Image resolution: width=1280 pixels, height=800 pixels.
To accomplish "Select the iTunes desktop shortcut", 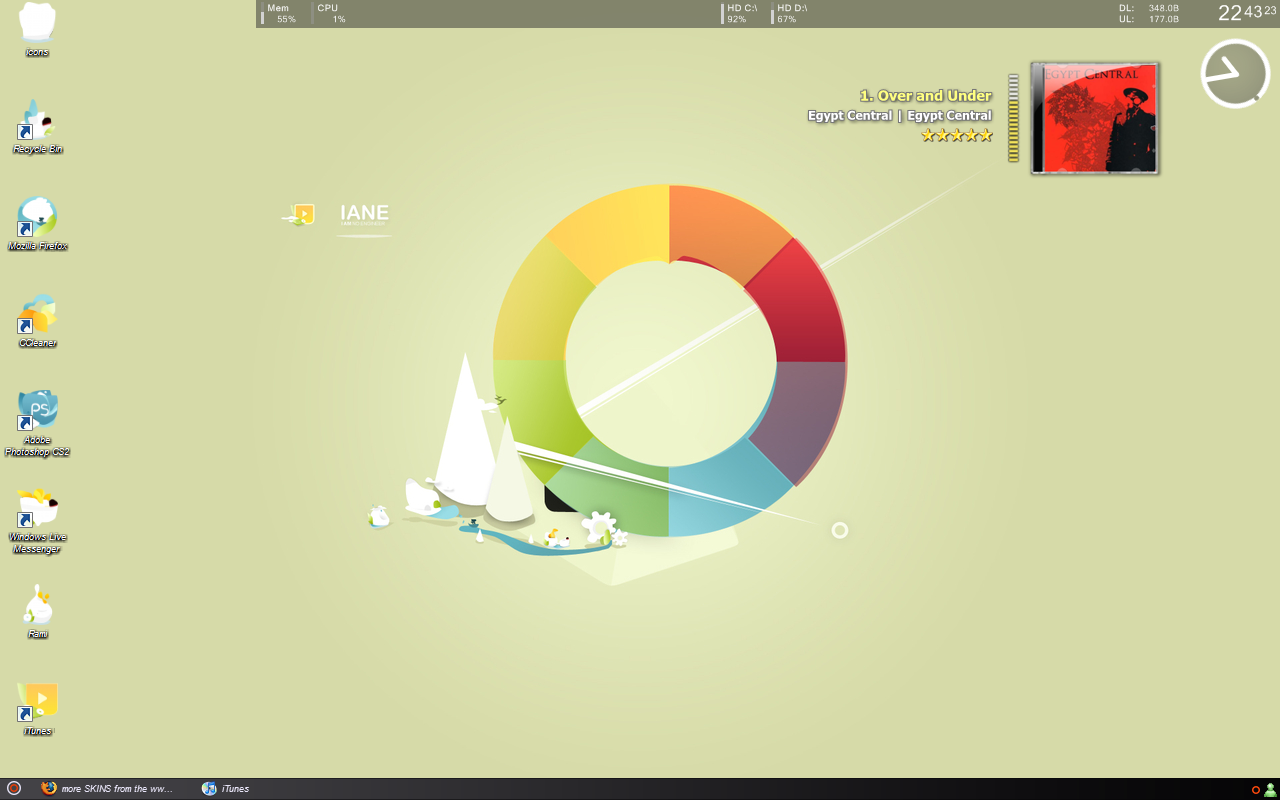I will coord(37,703).
